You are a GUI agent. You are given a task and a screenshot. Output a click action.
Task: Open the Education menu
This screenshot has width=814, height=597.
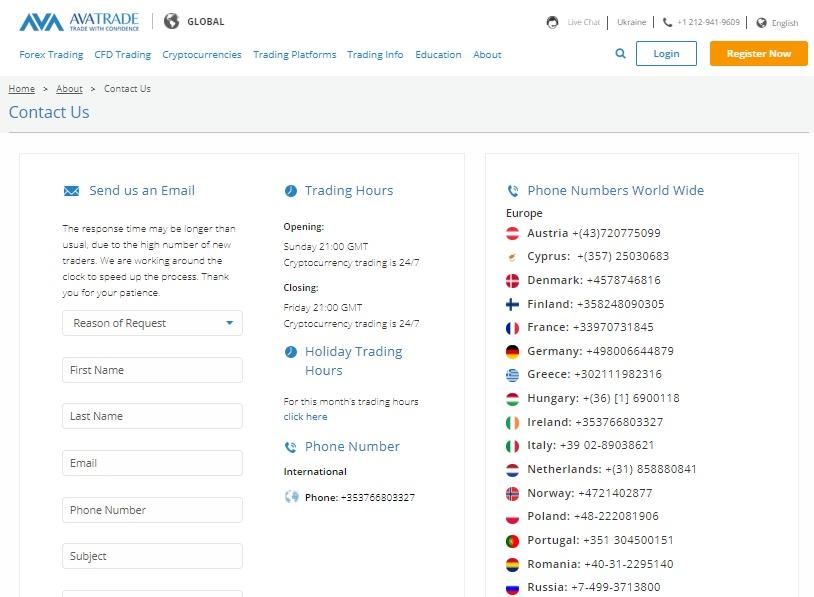438,54
